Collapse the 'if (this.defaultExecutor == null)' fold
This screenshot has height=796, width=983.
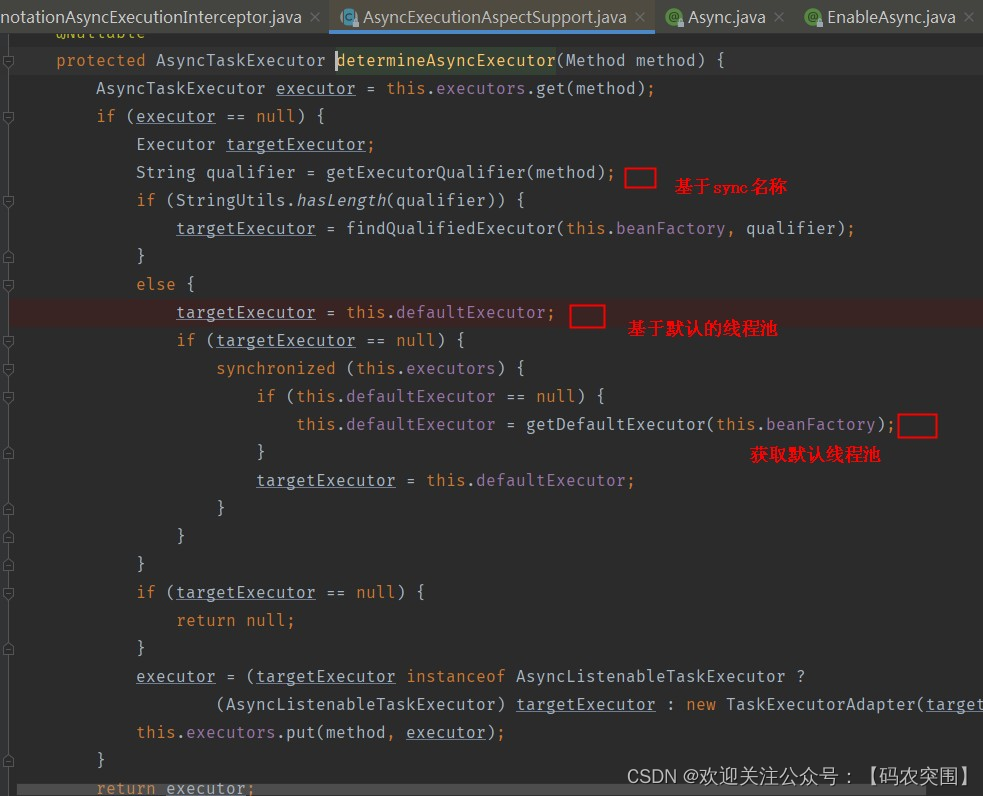8,397
